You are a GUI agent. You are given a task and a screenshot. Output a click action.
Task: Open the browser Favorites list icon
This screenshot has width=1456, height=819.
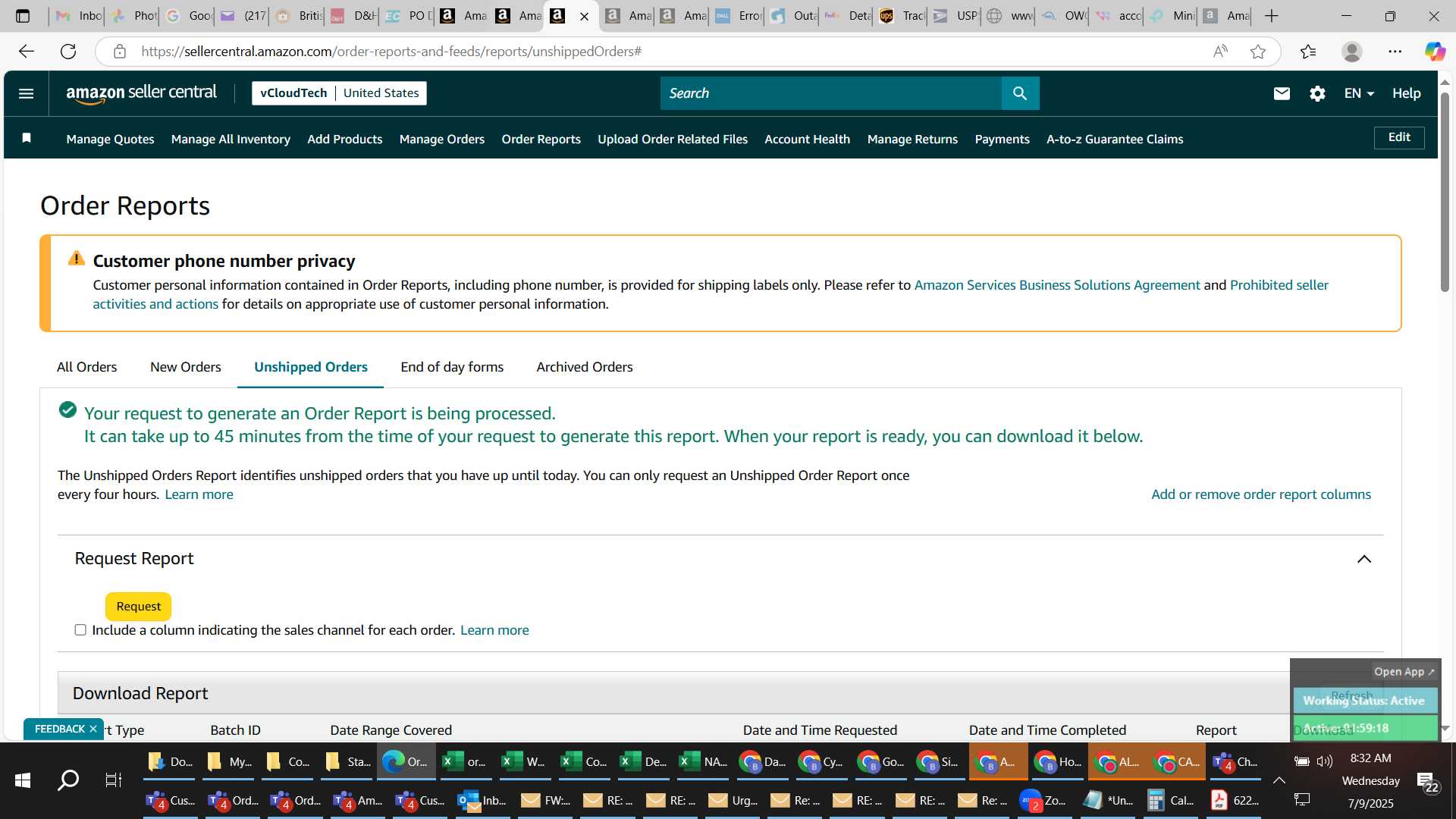pyautogui.click(x=1308, y=52)
